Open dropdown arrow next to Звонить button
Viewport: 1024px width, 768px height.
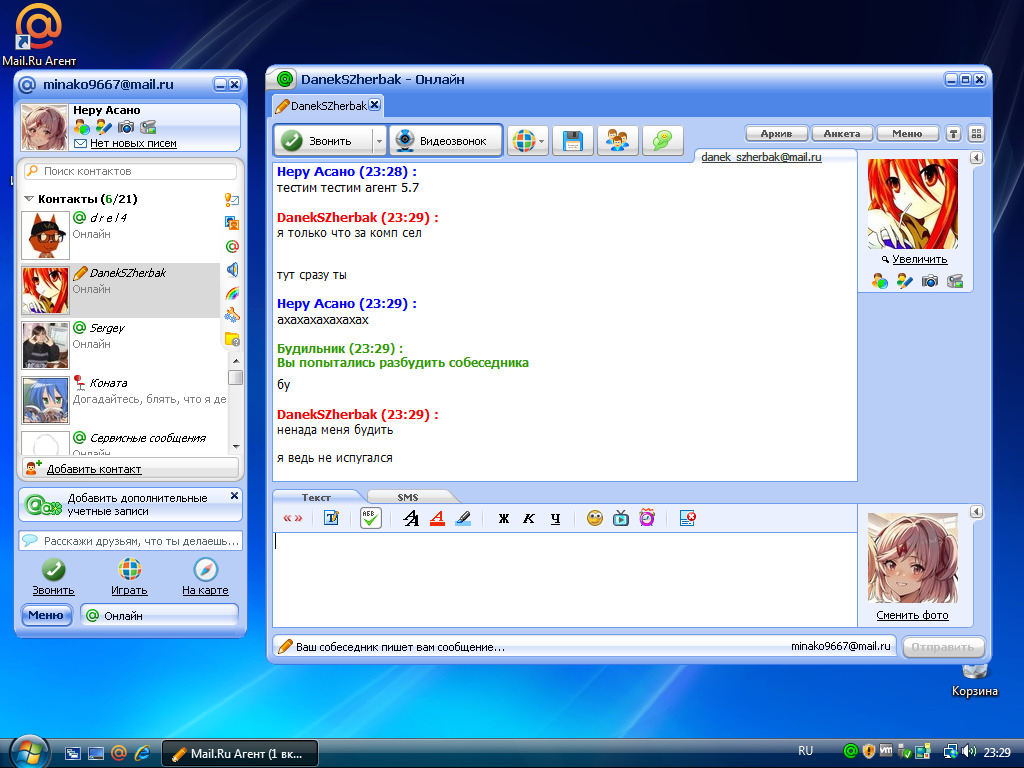point(379,141)
